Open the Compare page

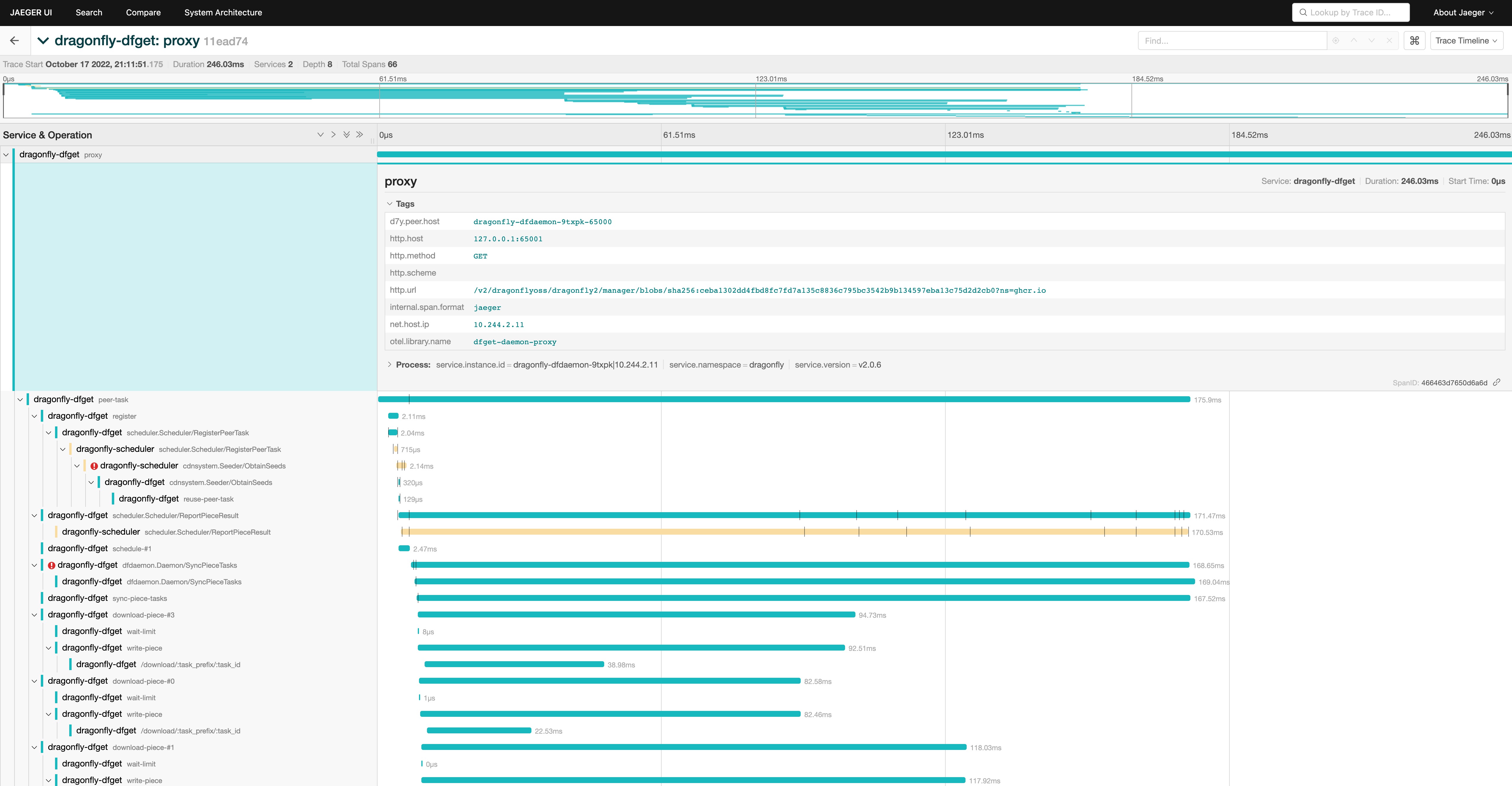pyautogui.click(x=143, y=12)
